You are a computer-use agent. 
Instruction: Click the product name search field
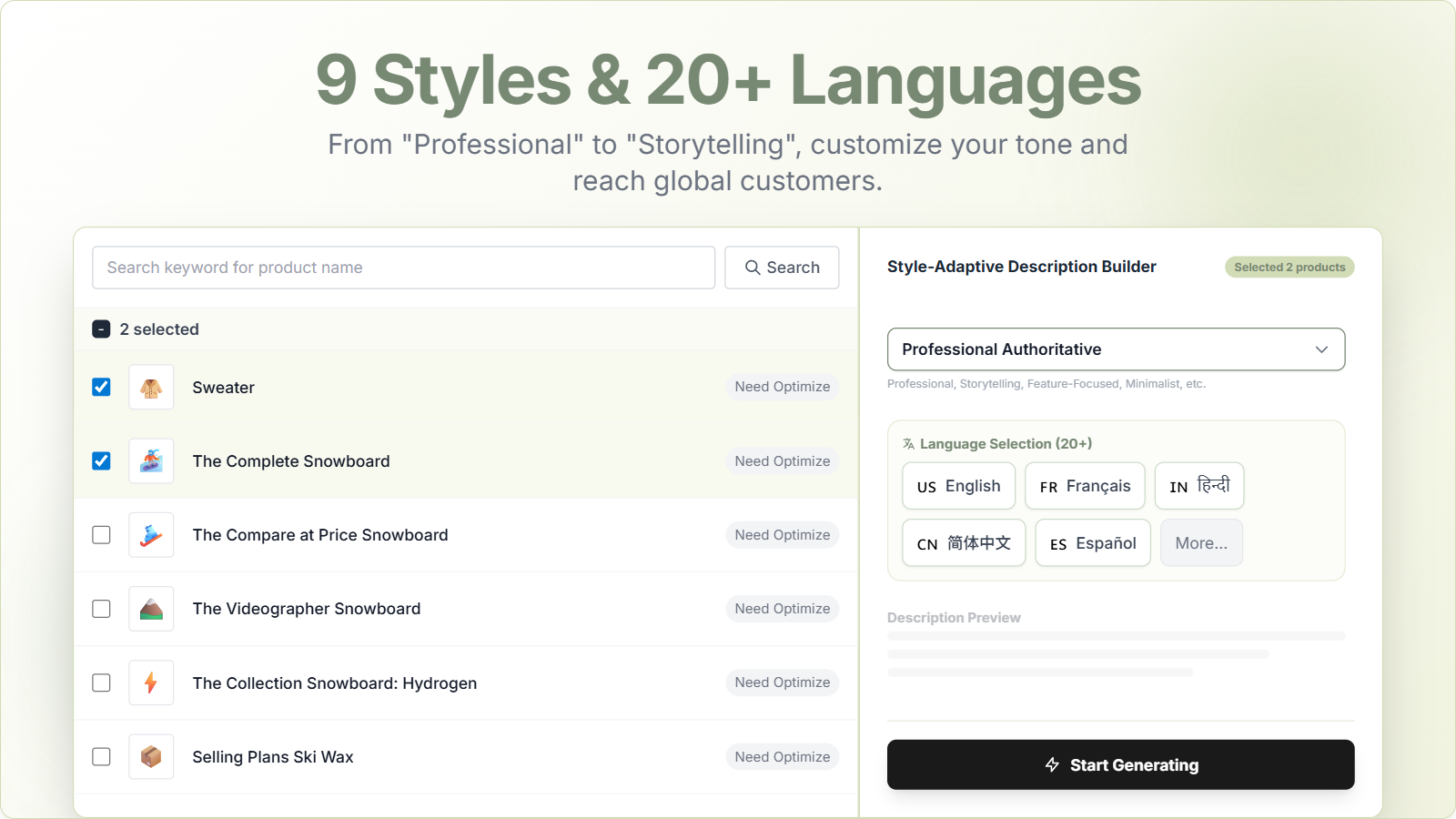403,267
